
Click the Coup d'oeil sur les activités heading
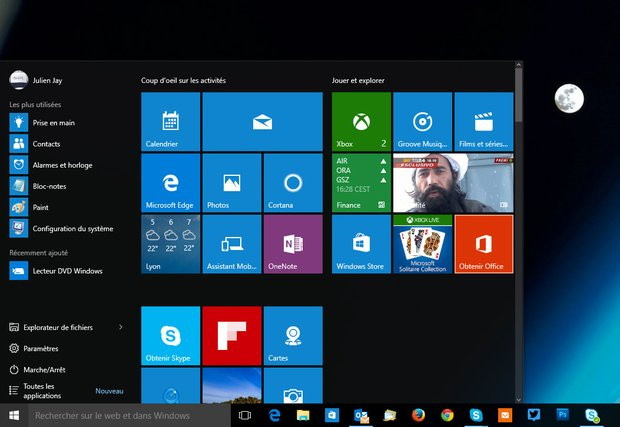pos(183,80)
